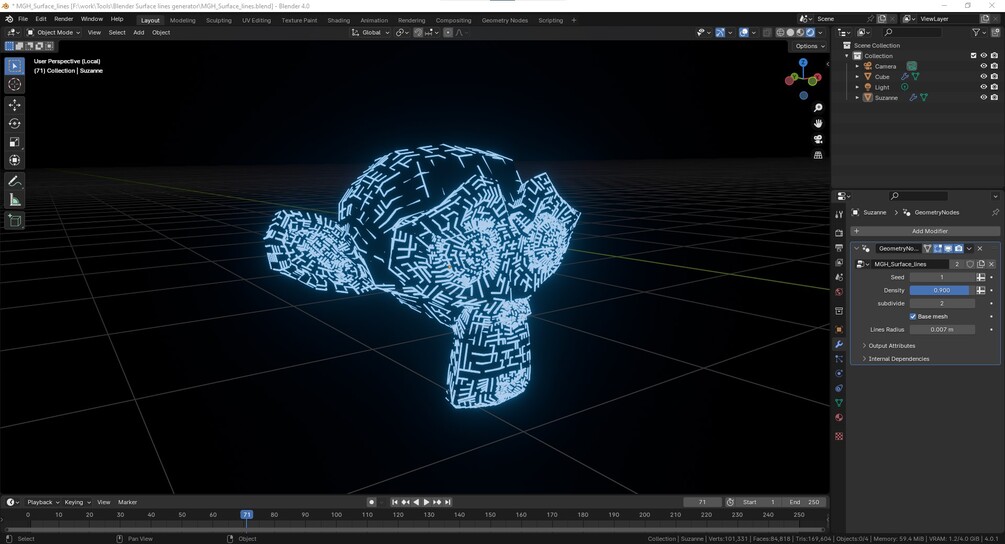The image size is (1005, 544).
Task: Switch to the Geometry Nodes workspace tab
Action: point(505,20)
